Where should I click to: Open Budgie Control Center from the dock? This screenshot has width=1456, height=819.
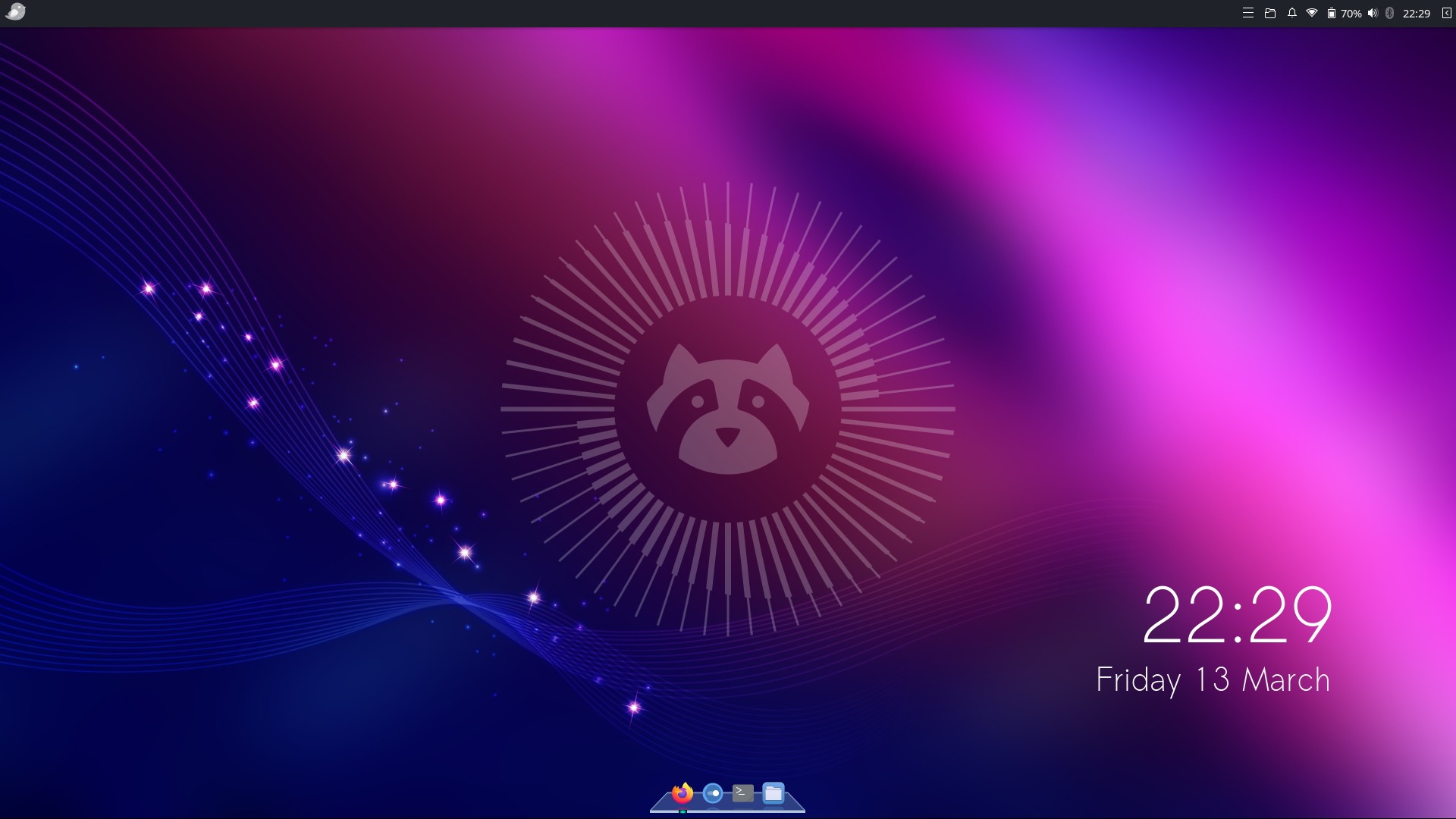pos(713,792)
